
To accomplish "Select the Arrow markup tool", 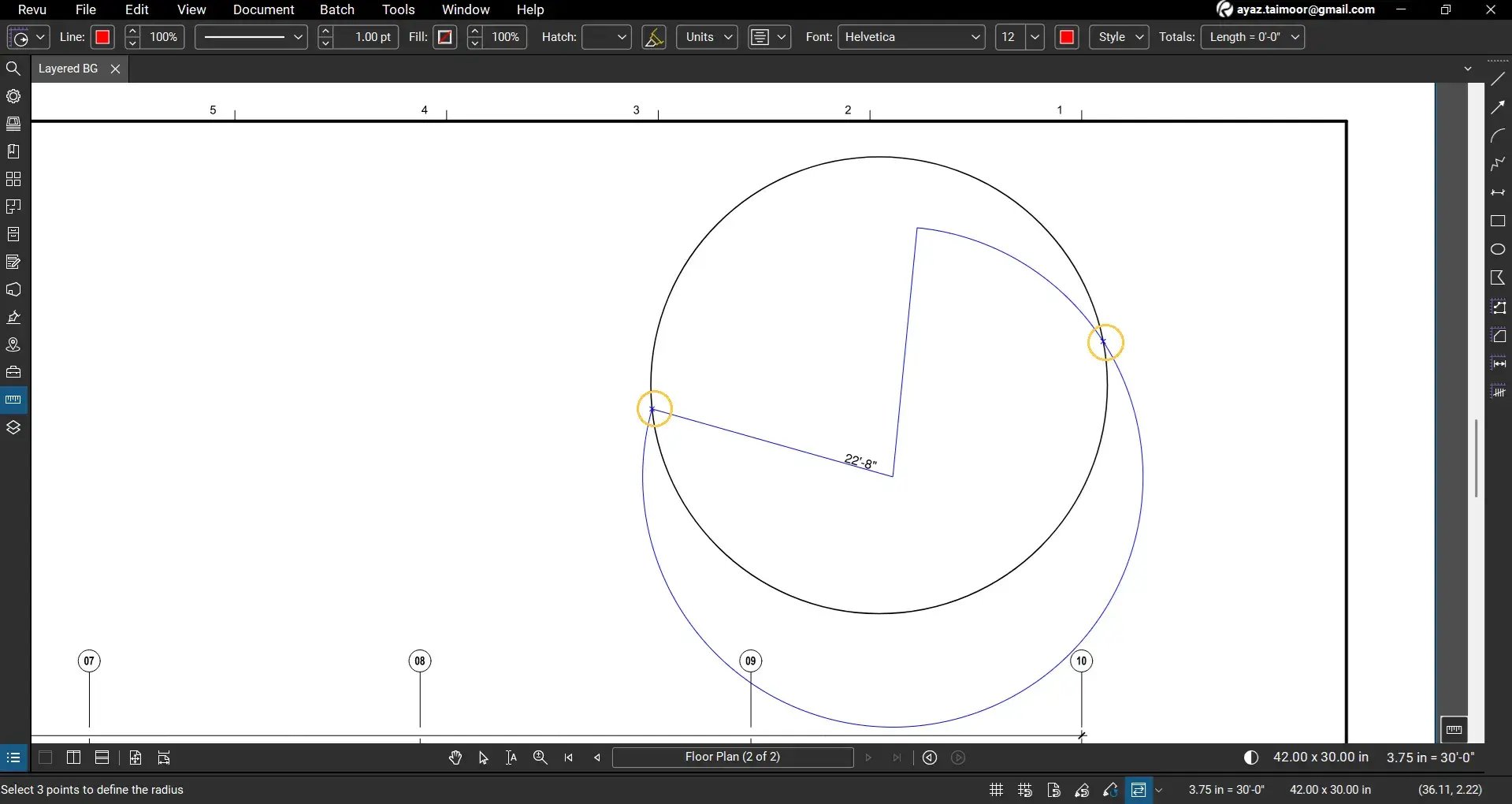I will [1499, 106].
